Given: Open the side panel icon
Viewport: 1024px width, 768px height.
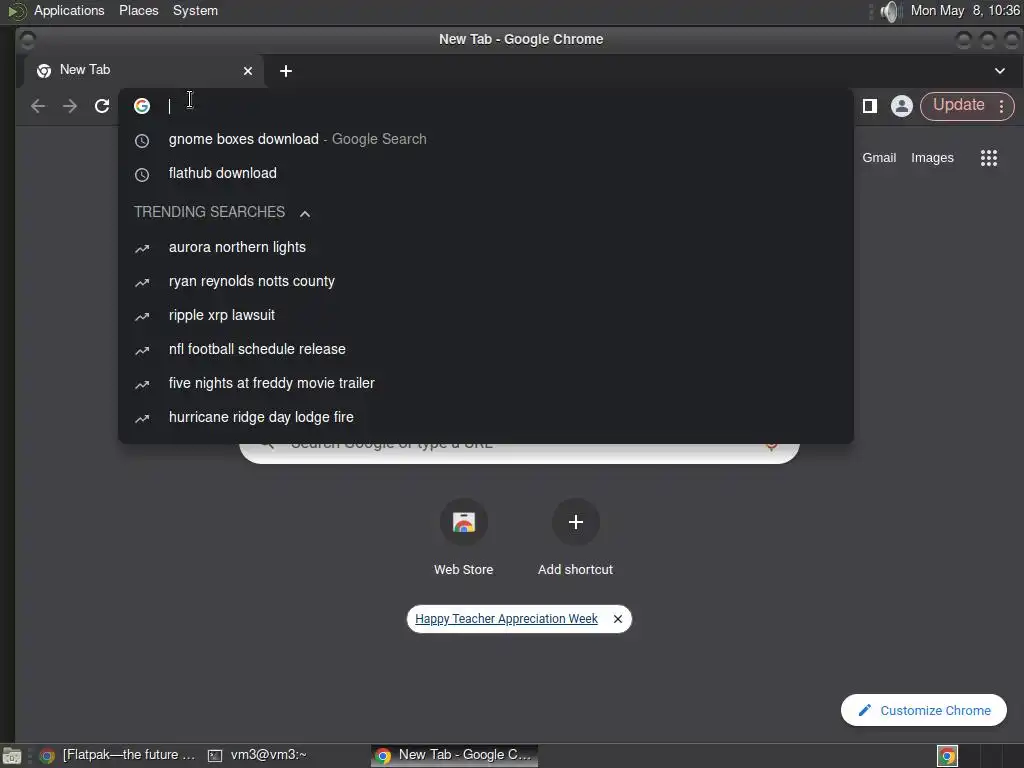Looking at the screenshot, I should point(869,106).
